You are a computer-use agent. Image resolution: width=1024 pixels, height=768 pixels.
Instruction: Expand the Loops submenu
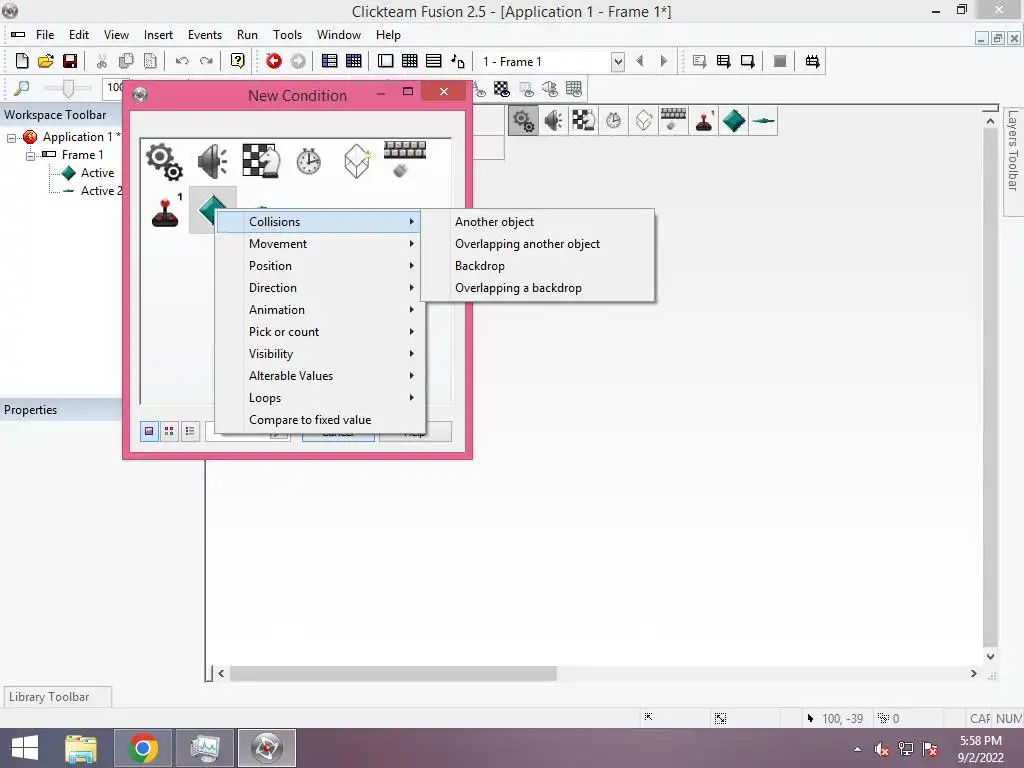pyautogui.click(x=320, y=398)
